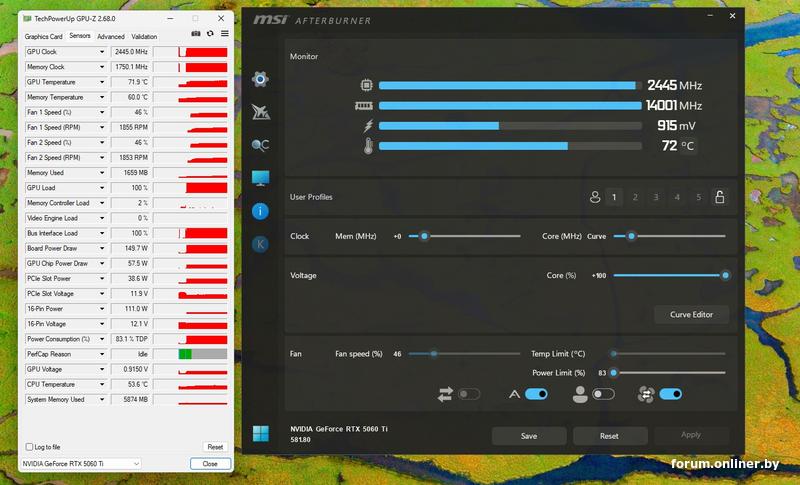Open the monitor display icon in sidebar
This screenshot has height=485, width=800.
pyautogui.click(x=260, y=178)
